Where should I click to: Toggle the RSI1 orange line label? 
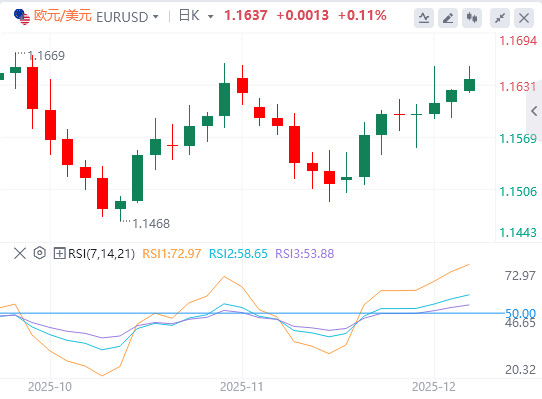click(x=171, y=254)
